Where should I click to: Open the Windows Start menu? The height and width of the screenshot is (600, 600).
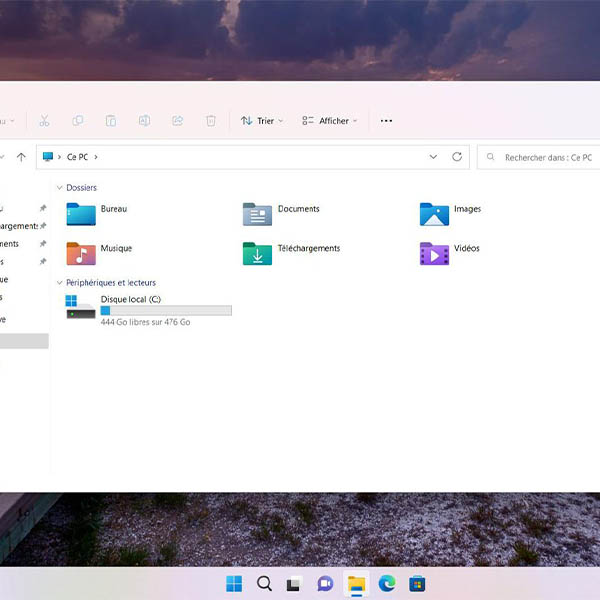click(234, 583)
